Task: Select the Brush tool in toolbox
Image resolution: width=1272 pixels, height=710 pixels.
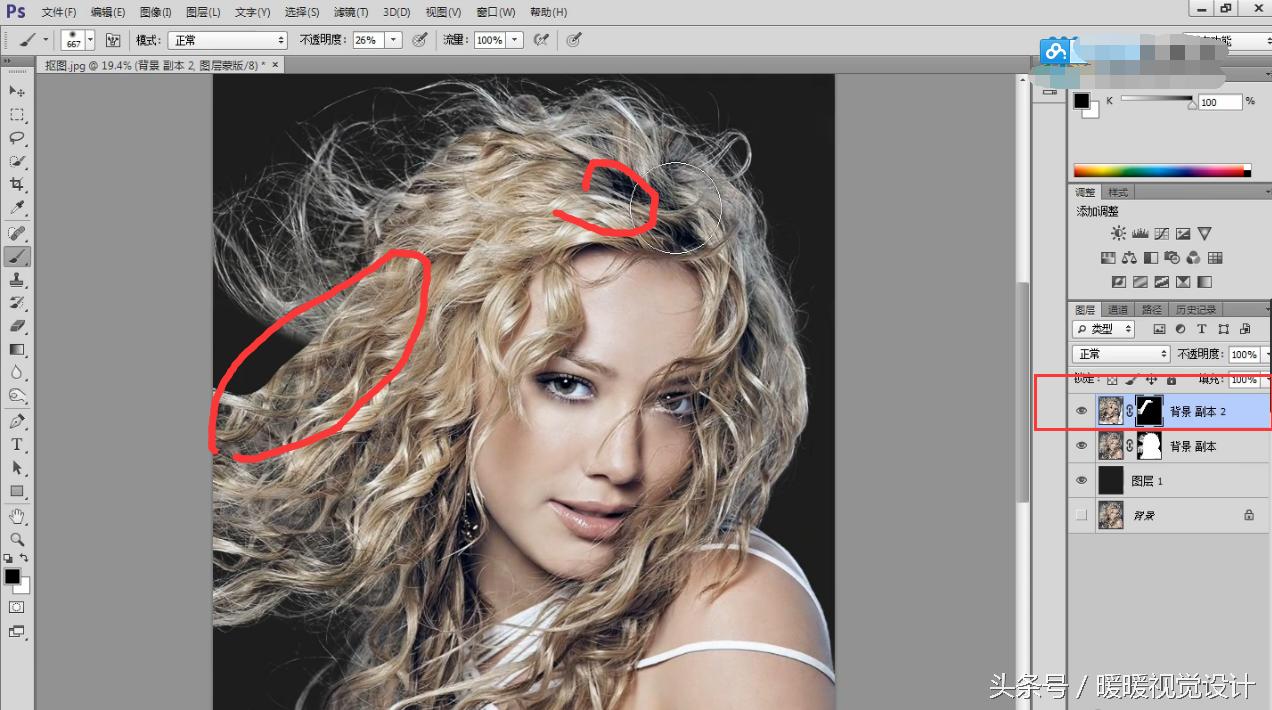Action: [x=17, y=256]
